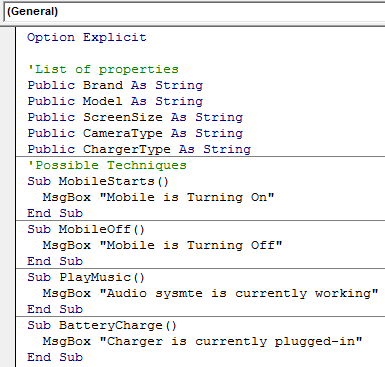Screen dimensions: 385x367
Task: Click line 'Public Brand As String'
Action: click(115, 85)
